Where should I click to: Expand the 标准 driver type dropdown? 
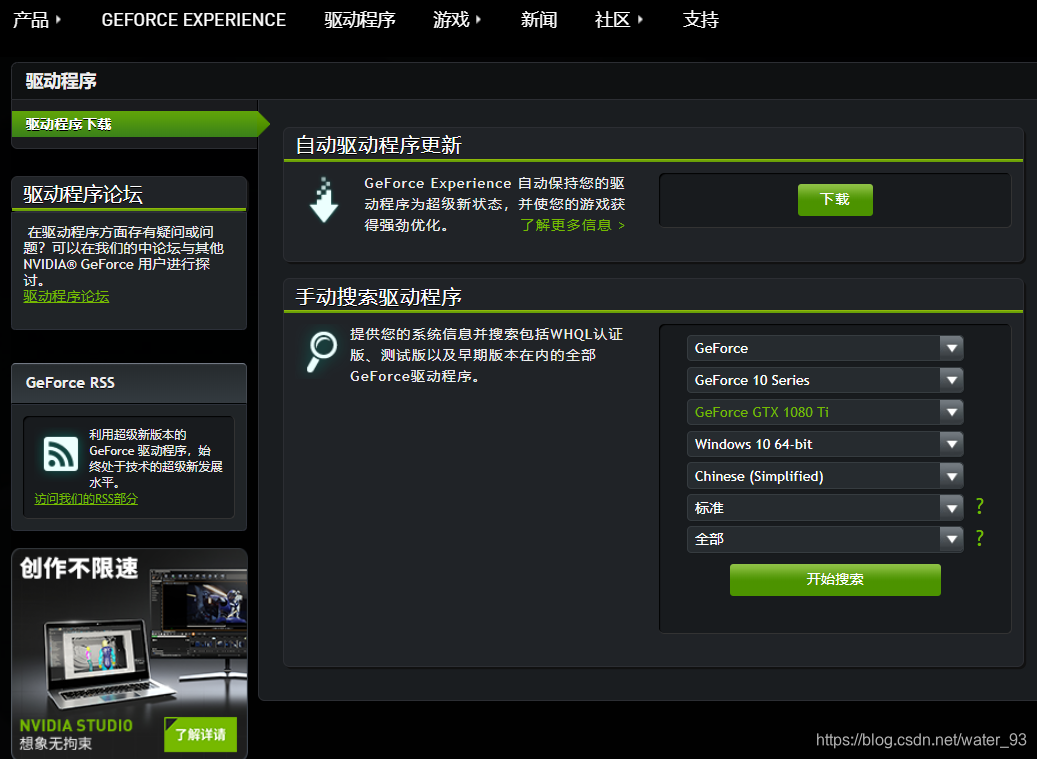tap(825, 508)
